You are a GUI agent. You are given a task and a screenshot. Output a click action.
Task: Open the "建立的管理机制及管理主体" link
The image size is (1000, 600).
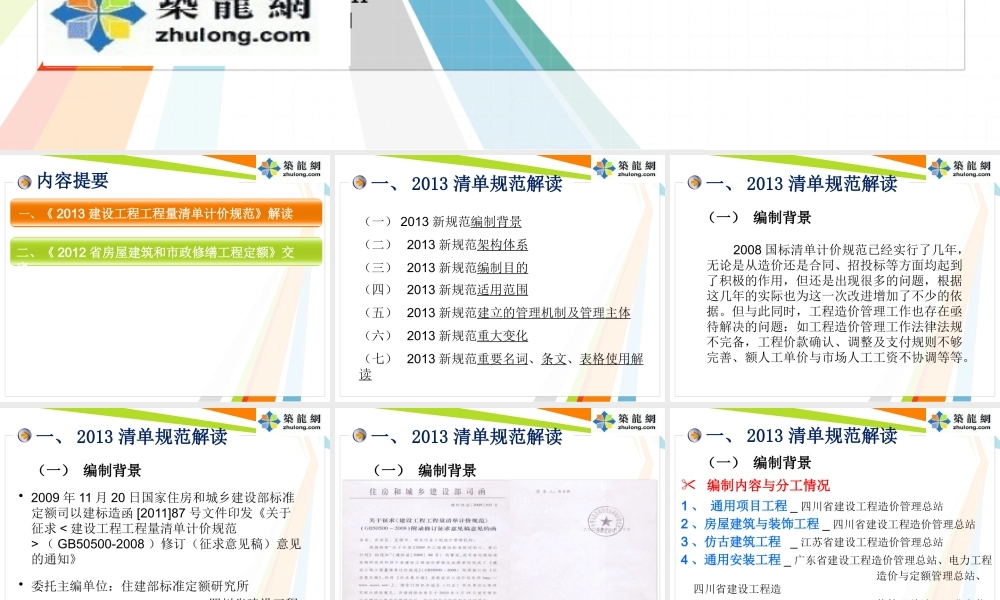point(554,313)
